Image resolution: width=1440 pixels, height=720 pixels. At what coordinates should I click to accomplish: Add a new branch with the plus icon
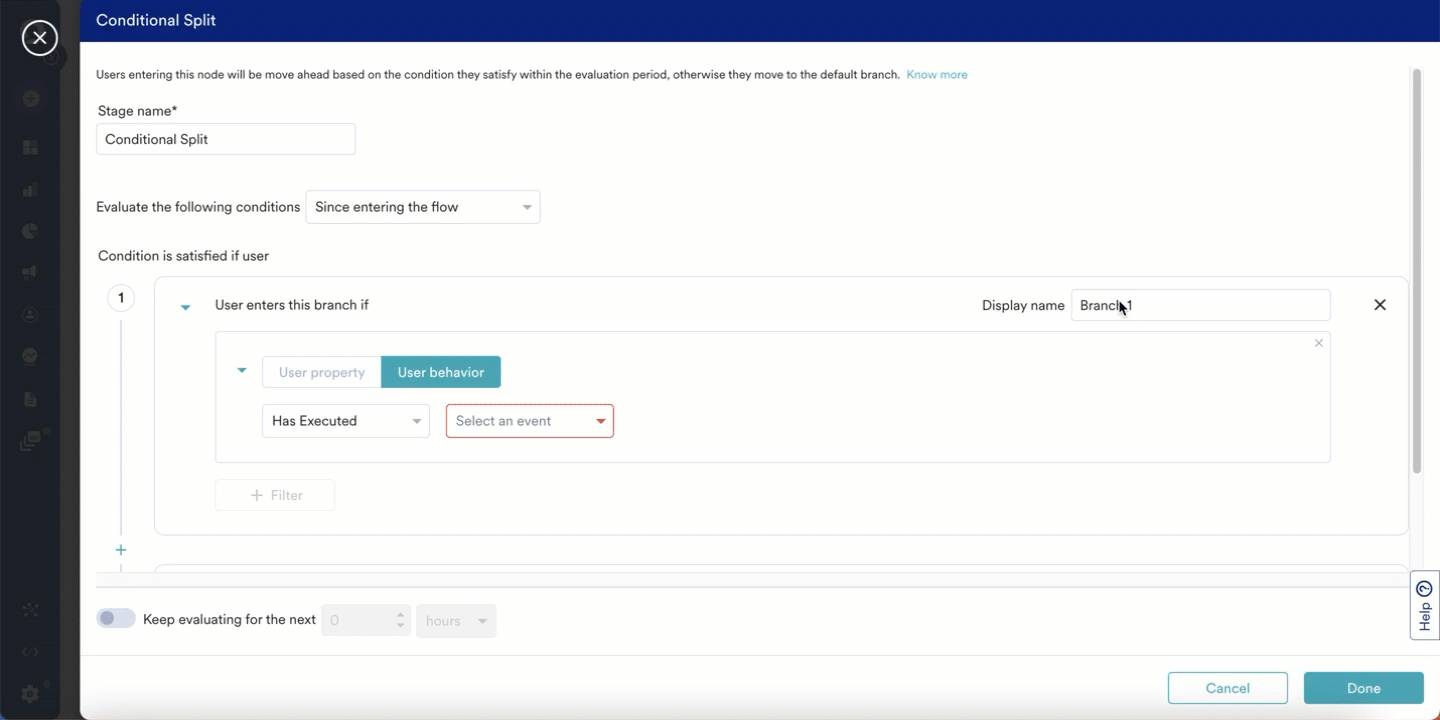click(x=121, y=550)
